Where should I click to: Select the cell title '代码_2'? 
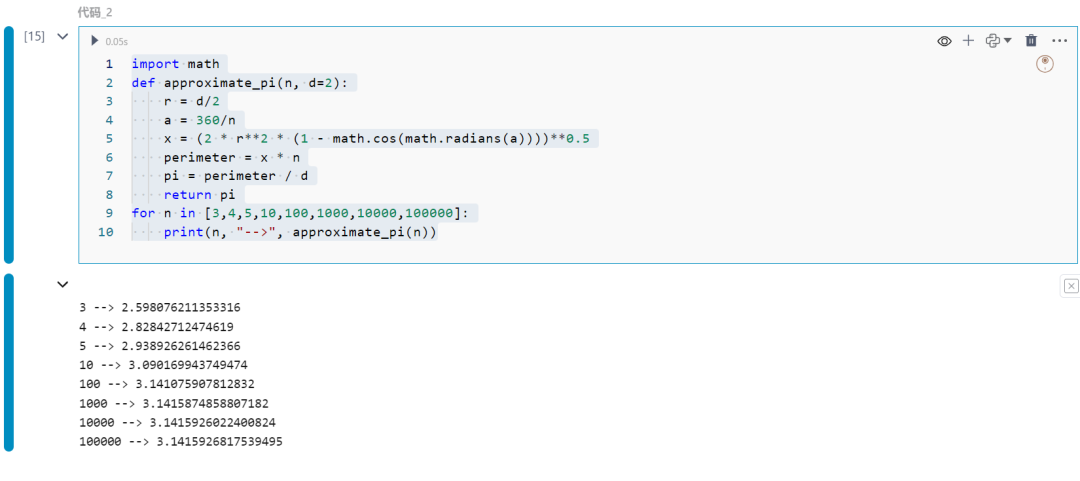point(95,12)
